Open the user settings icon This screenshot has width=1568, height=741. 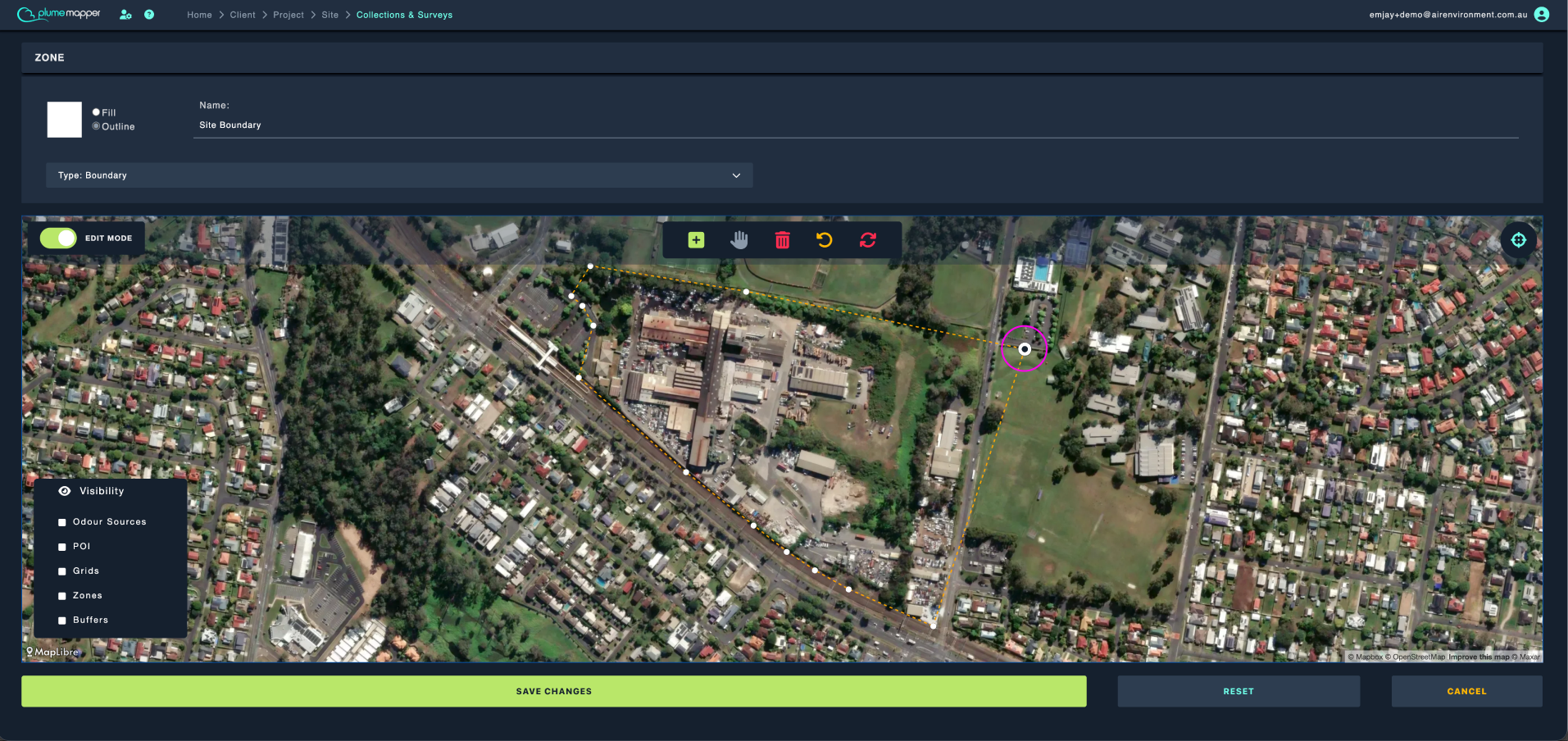[125, 15]
